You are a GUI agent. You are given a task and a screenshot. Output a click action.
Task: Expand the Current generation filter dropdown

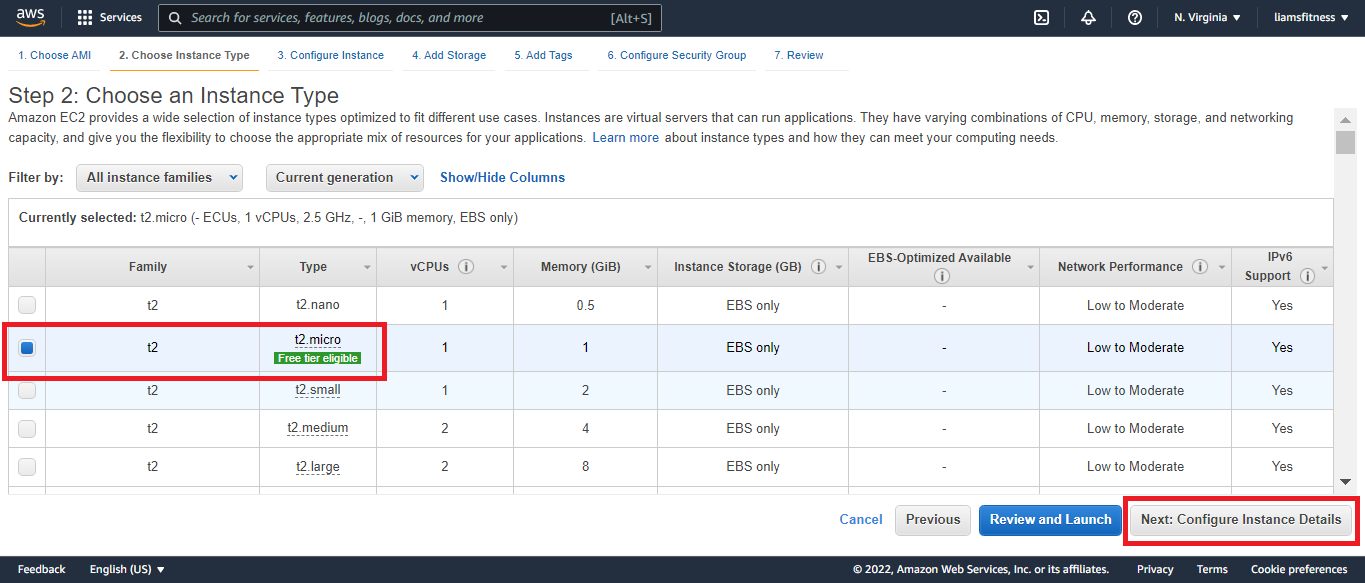coord(344,178)
